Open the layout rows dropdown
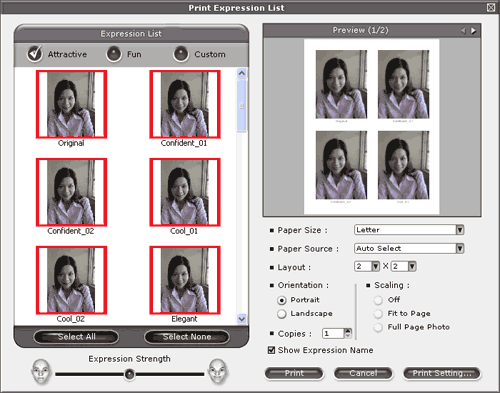The height and width of the screenshot is (393, 500). [412, 266]
